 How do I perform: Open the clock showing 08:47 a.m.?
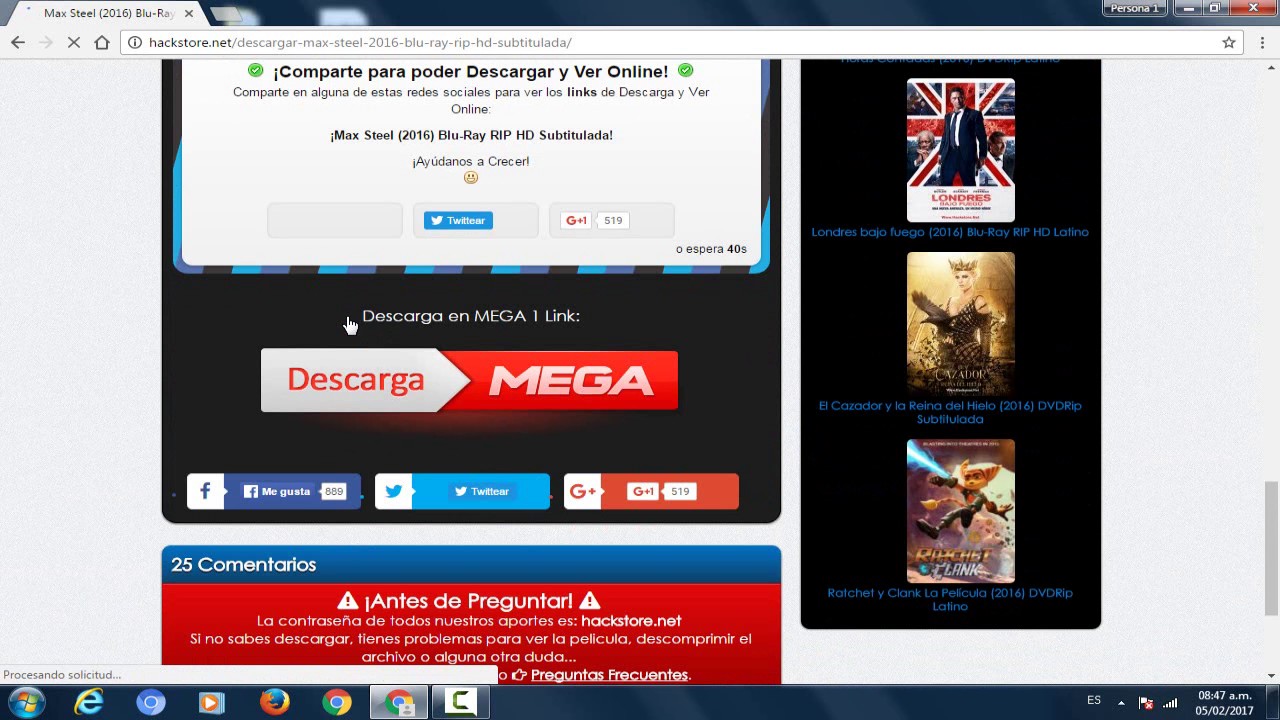pos(1225,703)
